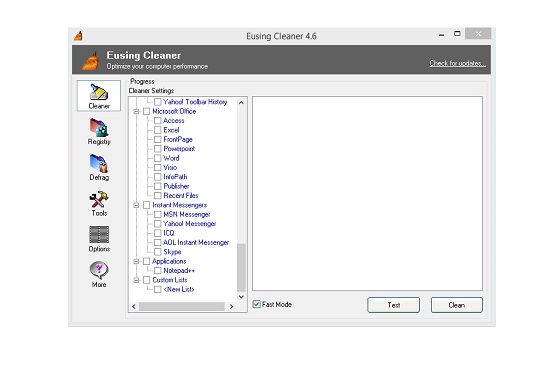Collapse the Microsoft Office tree node
The image size is (550, 369).
click(136, 112)
